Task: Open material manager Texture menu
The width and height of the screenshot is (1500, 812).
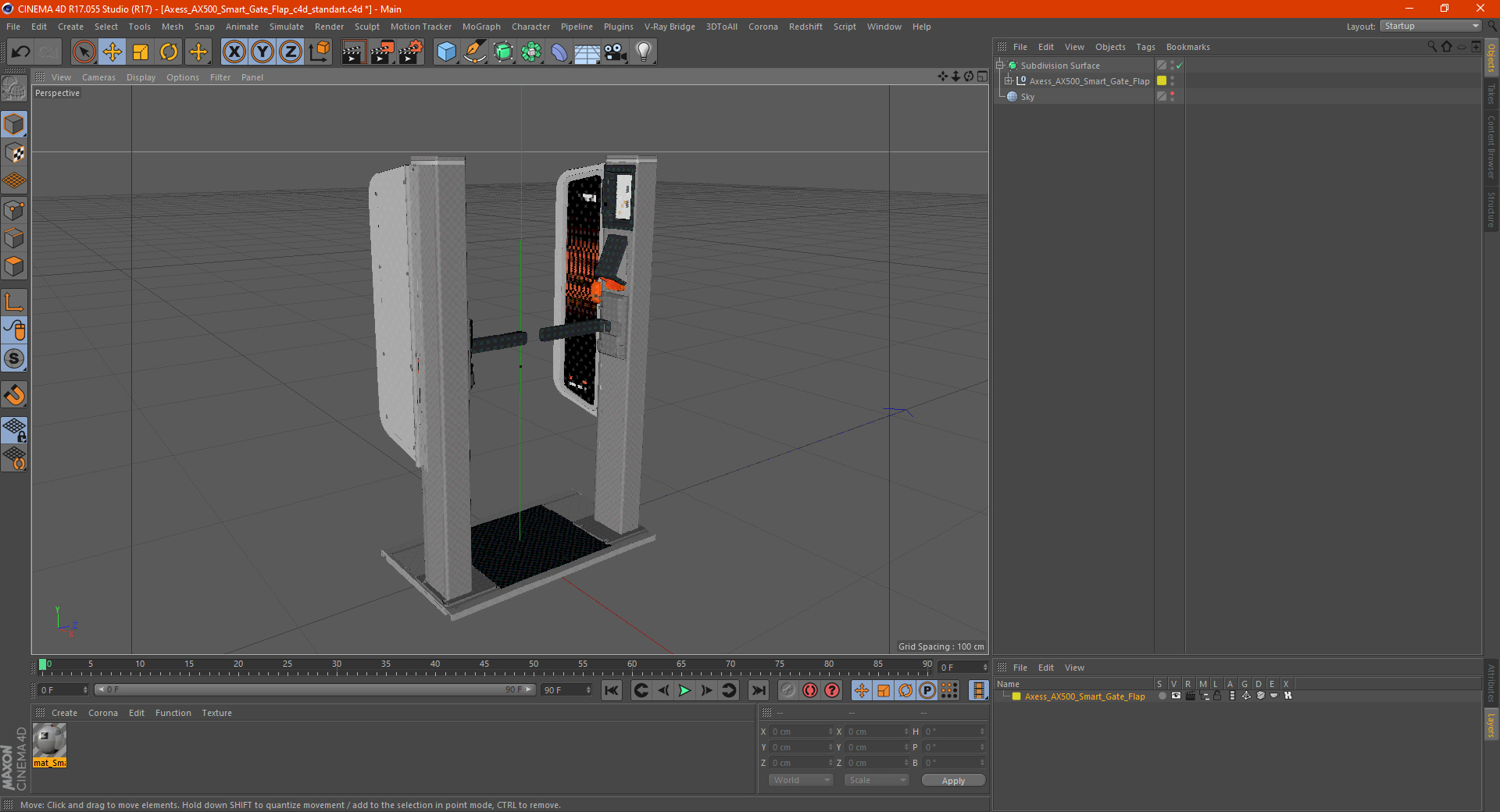Action: pyautogui.click(x=216, y=713)
